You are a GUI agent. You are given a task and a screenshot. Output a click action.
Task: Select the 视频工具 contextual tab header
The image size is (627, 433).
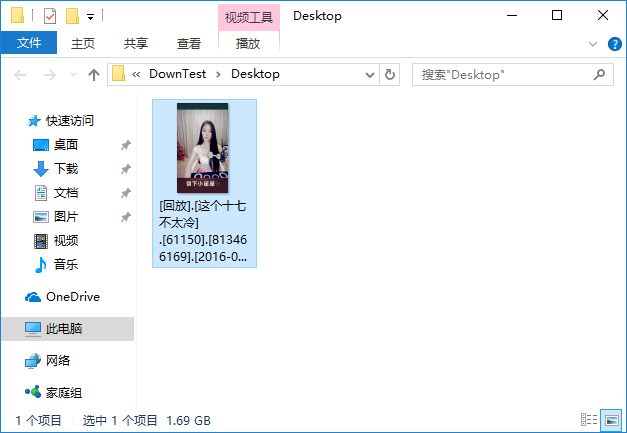coord(248,17)
